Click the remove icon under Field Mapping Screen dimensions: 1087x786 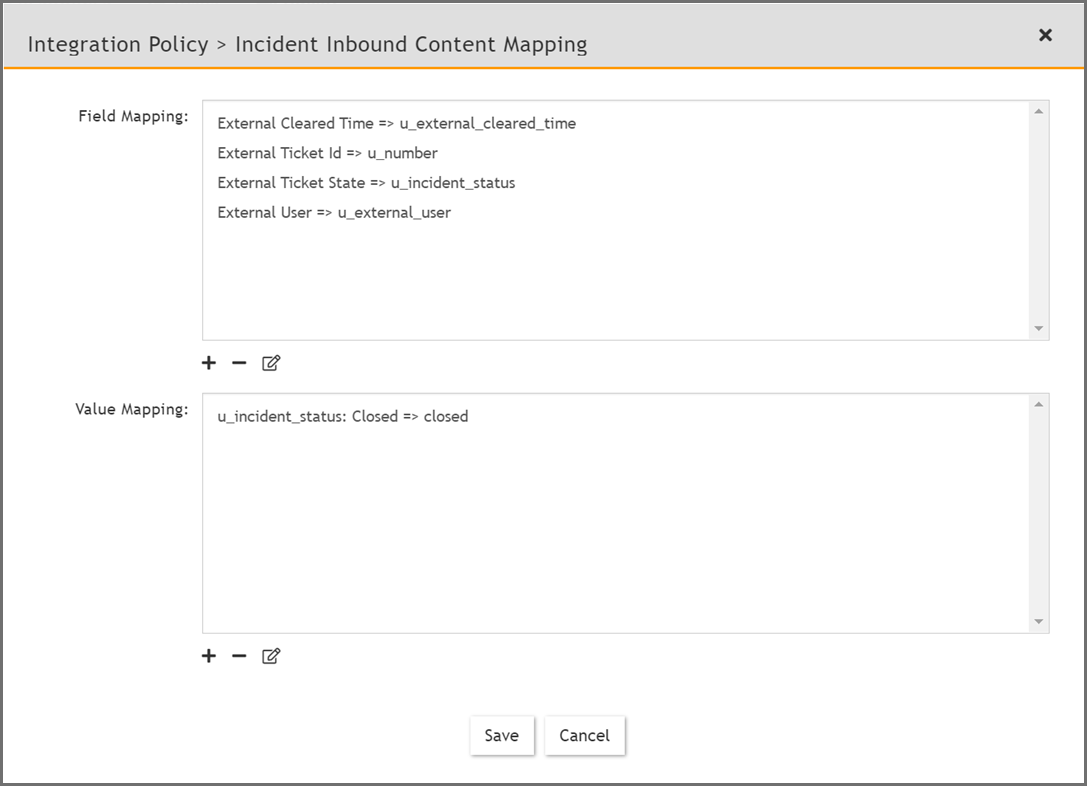(238, 362)
